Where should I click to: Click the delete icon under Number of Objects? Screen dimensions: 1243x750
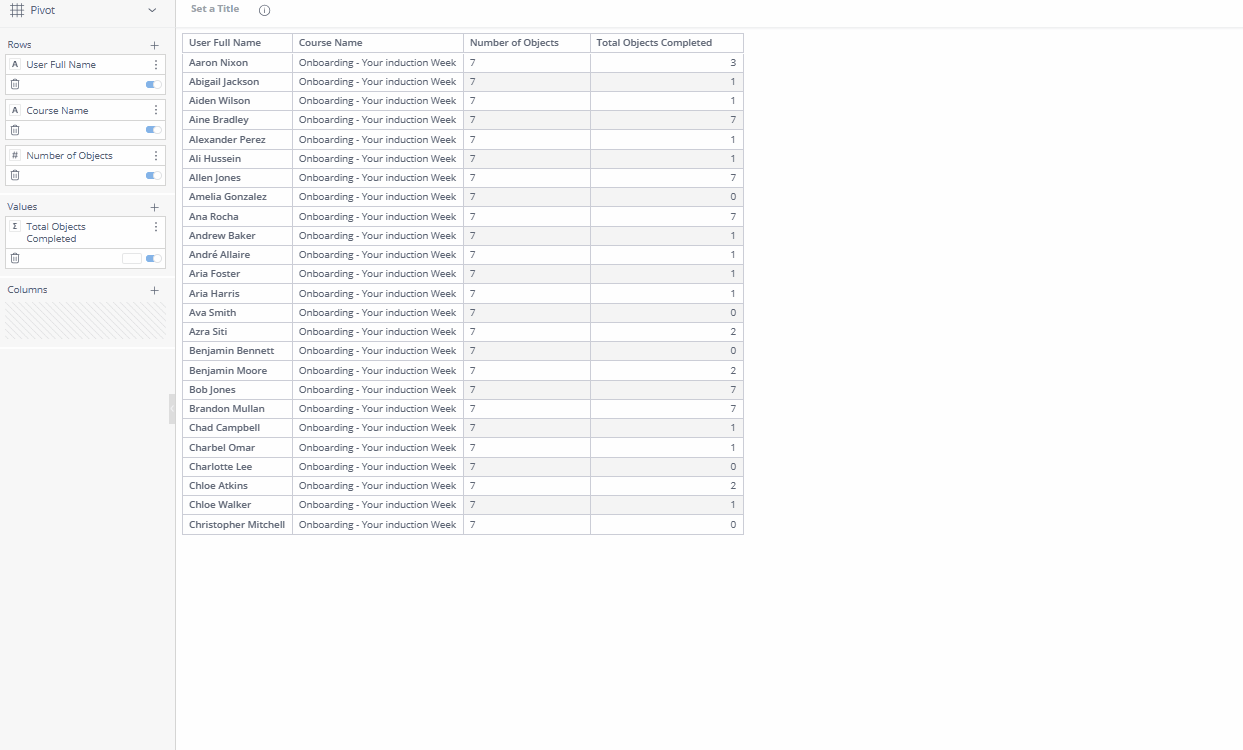(x=15, y=175)
